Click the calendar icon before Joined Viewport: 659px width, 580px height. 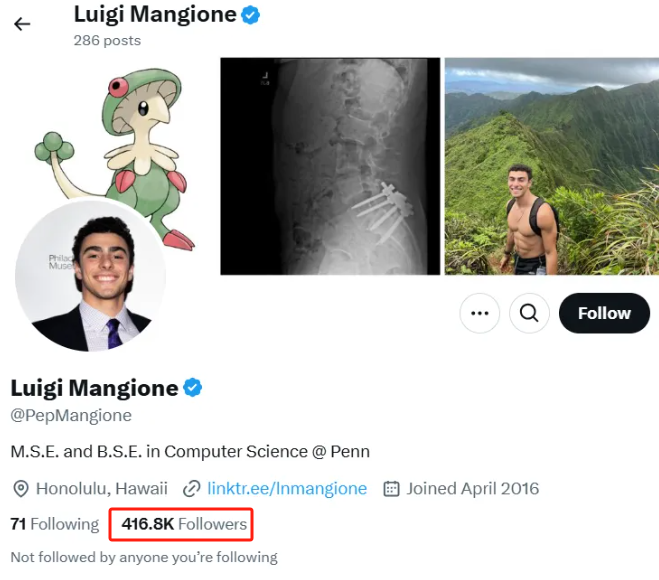391,489
